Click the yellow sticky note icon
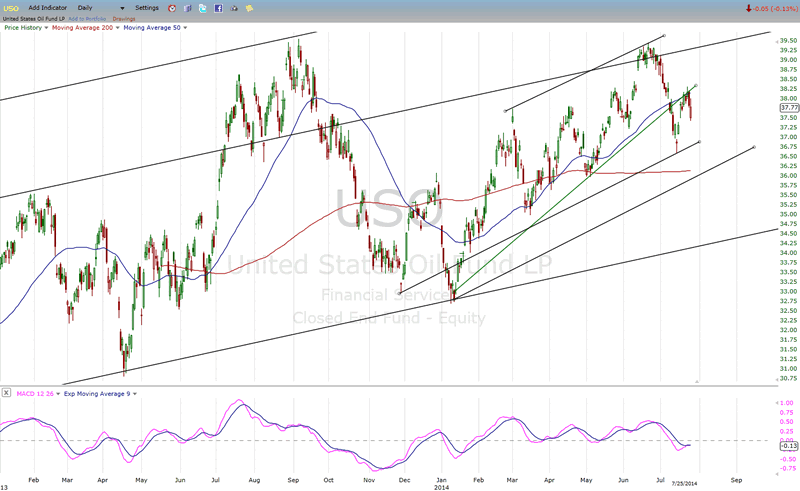Viewport: 800px width, 491px height. click(x=249, y=8)
